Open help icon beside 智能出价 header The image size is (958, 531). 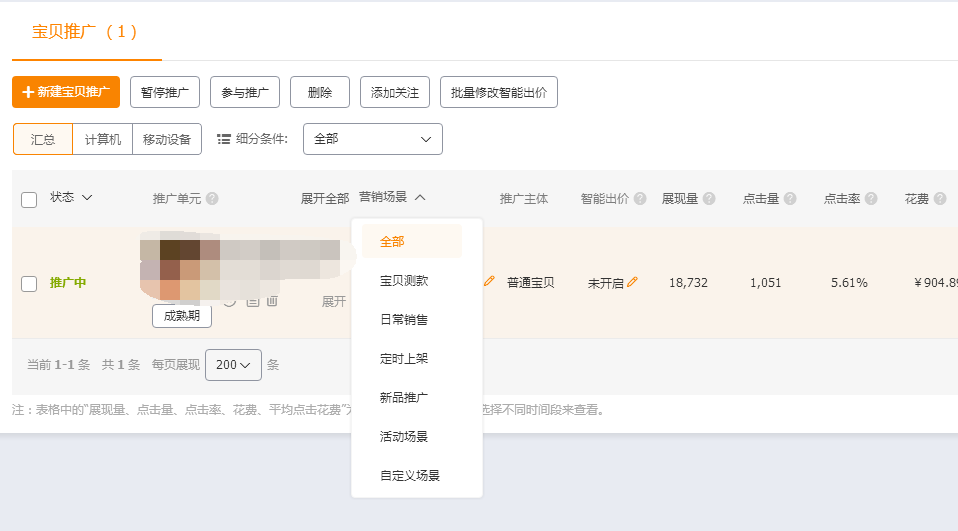click(640, 199)
